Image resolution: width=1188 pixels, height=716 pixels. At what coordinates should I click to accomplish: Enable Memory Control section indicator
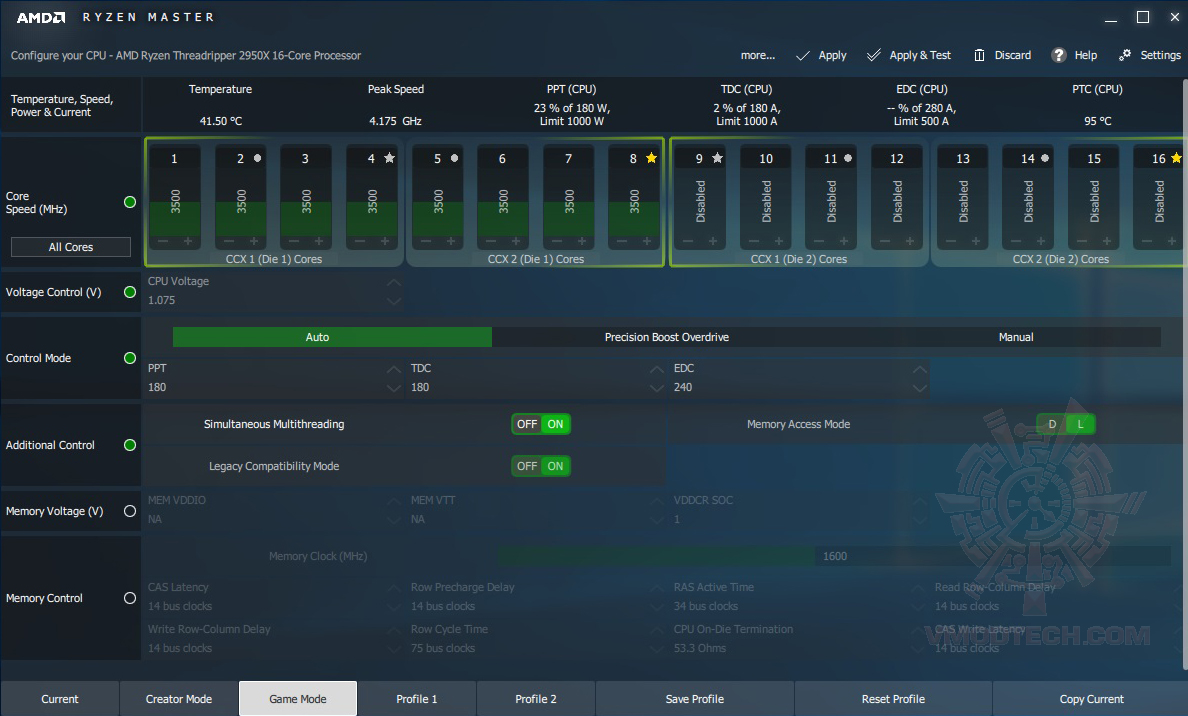point(130,598)
